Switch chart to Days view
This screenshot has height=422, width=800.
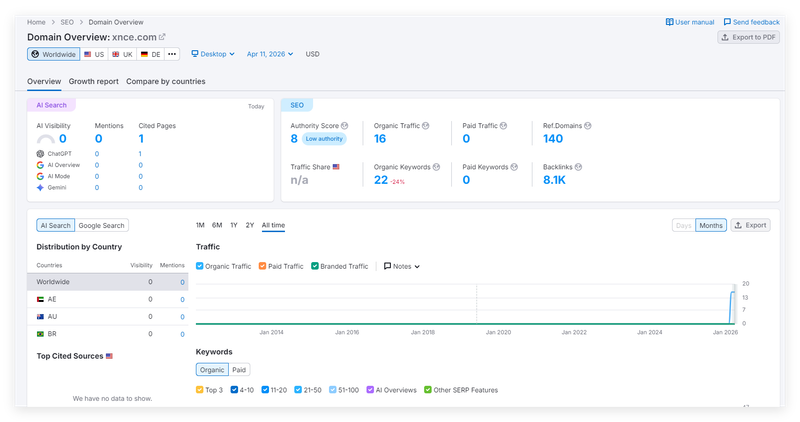684,225
